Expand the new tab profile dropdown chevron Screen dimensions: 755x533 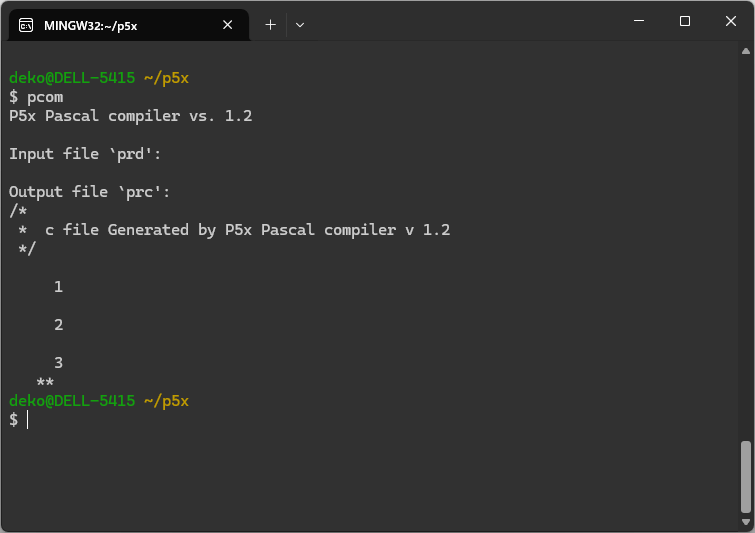pos(300,25)
